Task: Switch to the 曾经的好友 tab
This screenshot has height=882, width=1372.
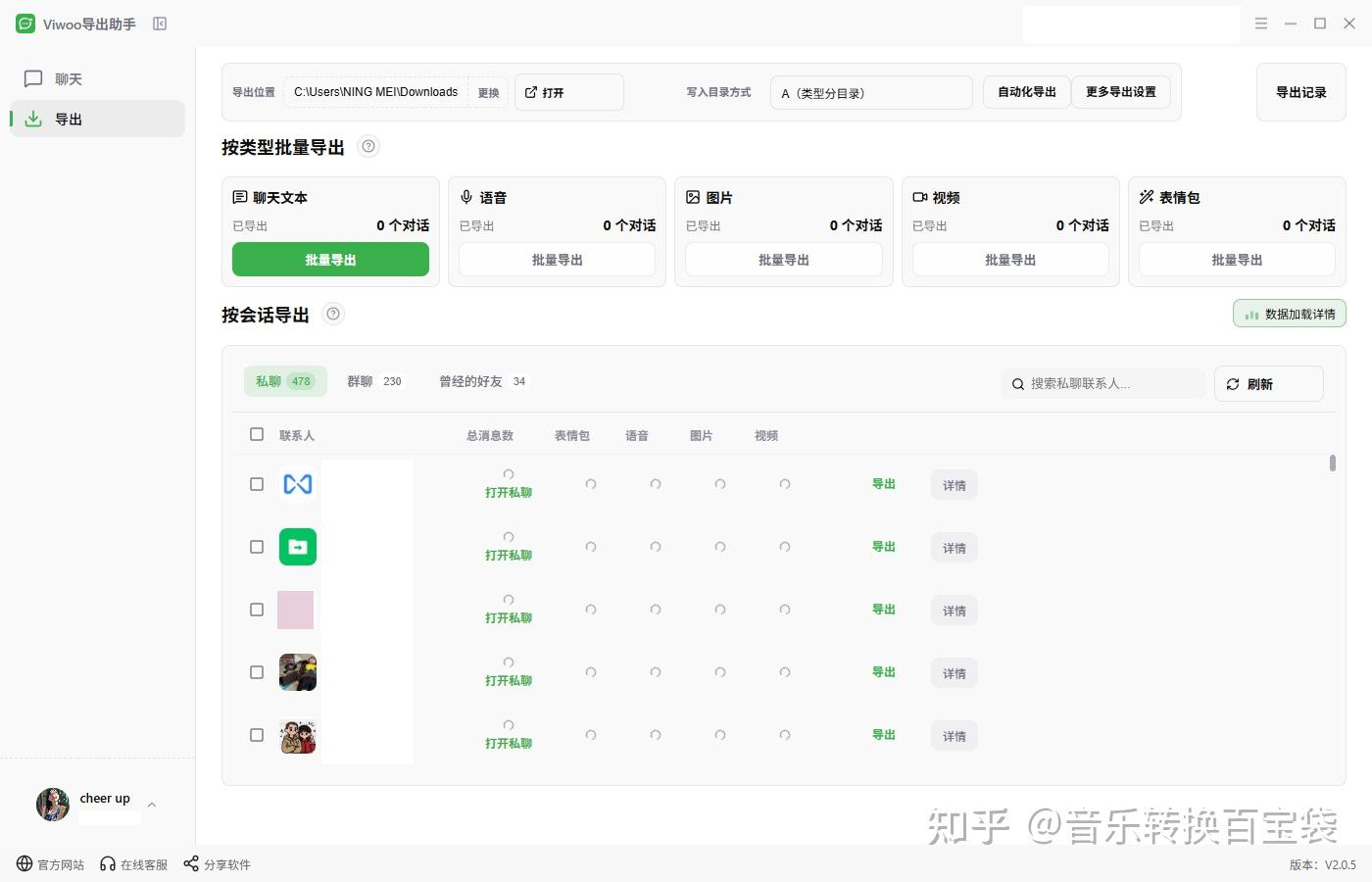Action: [482, 381]
